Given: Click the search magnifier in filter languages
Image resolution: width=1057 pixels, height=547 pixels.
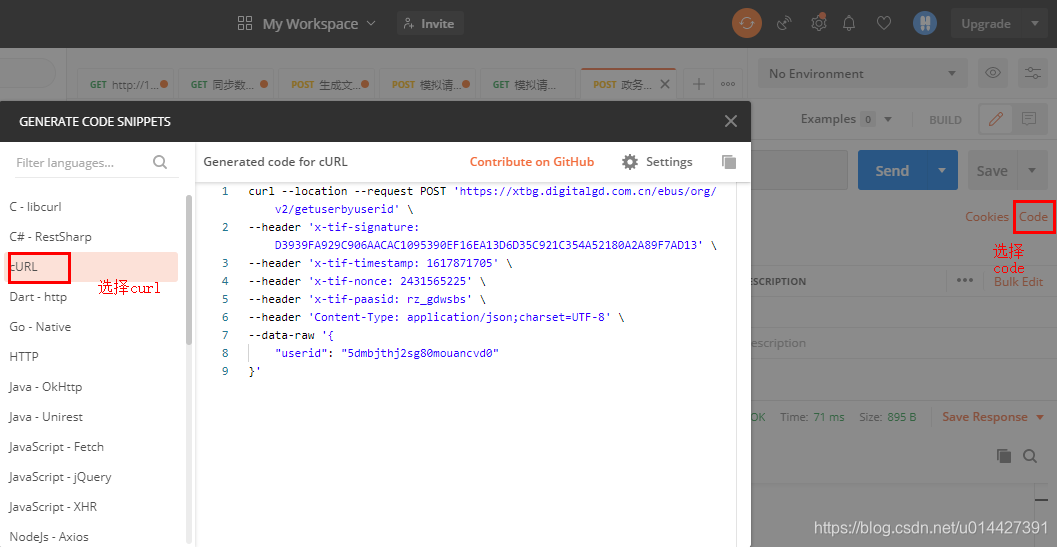Looking at the screenshot, I should pos(160,162).
